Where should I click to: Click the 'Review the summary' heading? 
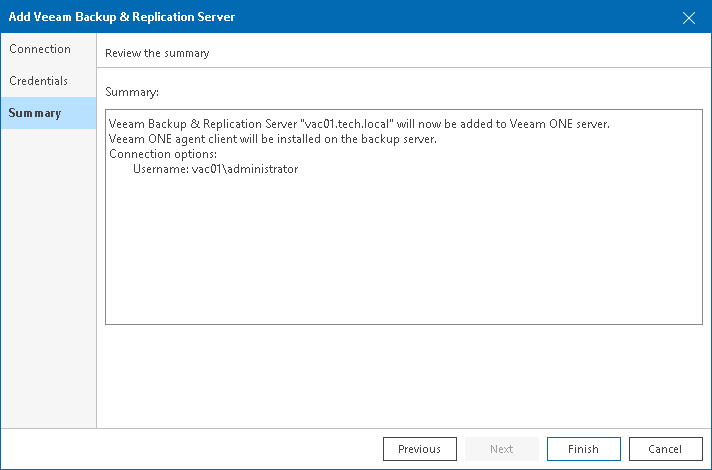157,53
